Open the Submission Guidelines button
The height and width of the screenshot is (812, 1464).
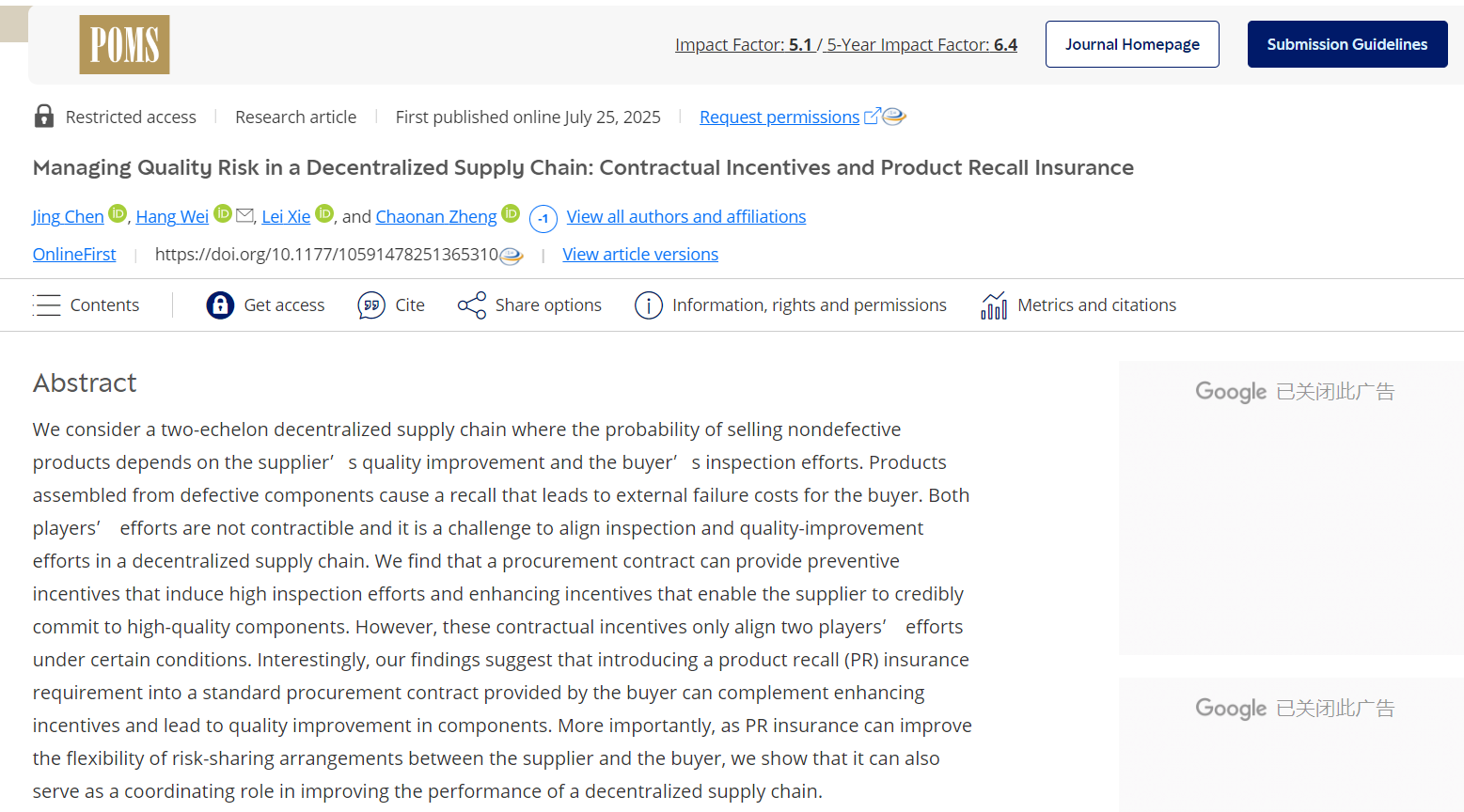[1346, 44]
